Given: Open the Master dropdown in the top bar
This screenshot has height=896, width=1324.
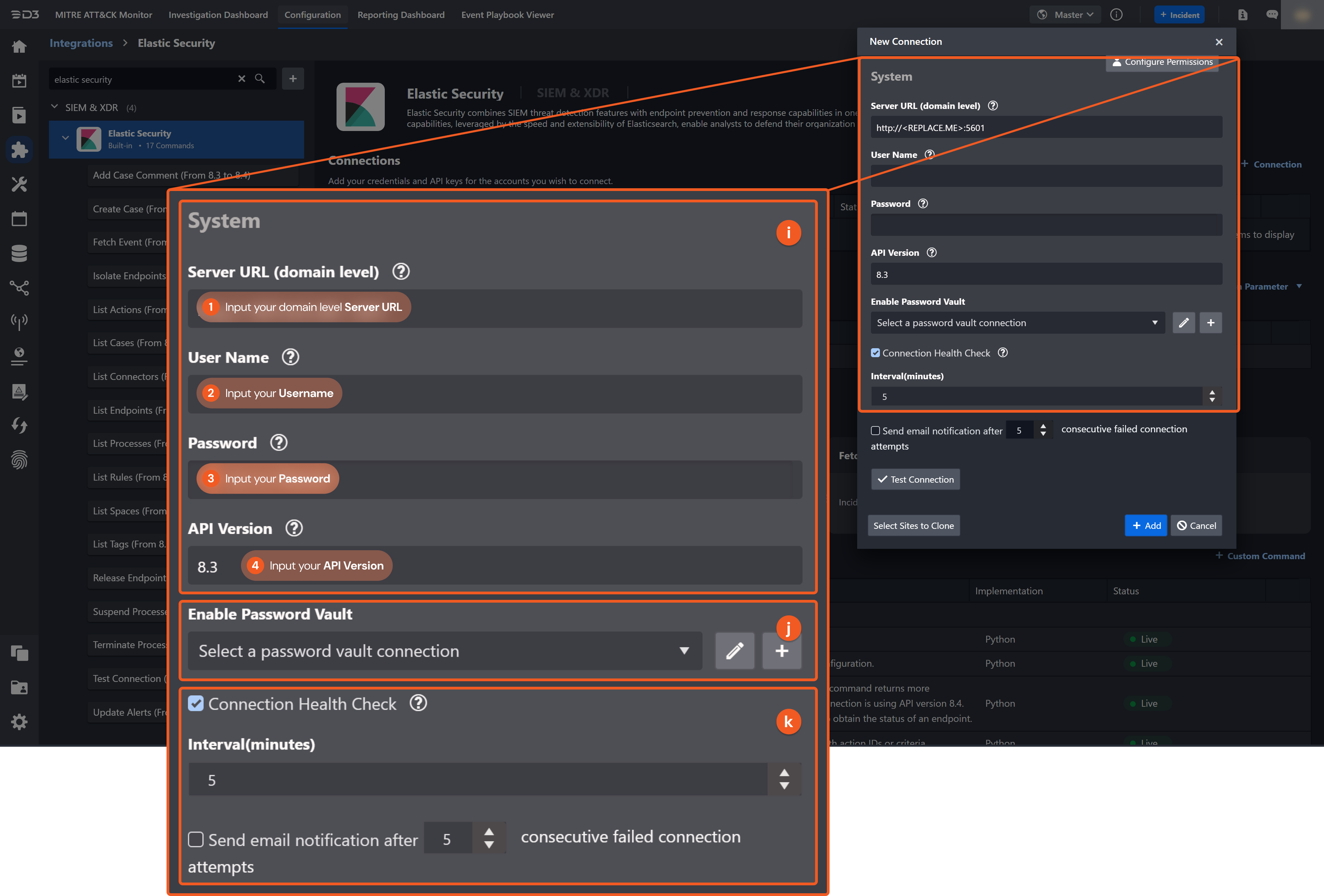Looking at the screenshot, I should (x=1065, y=14).
